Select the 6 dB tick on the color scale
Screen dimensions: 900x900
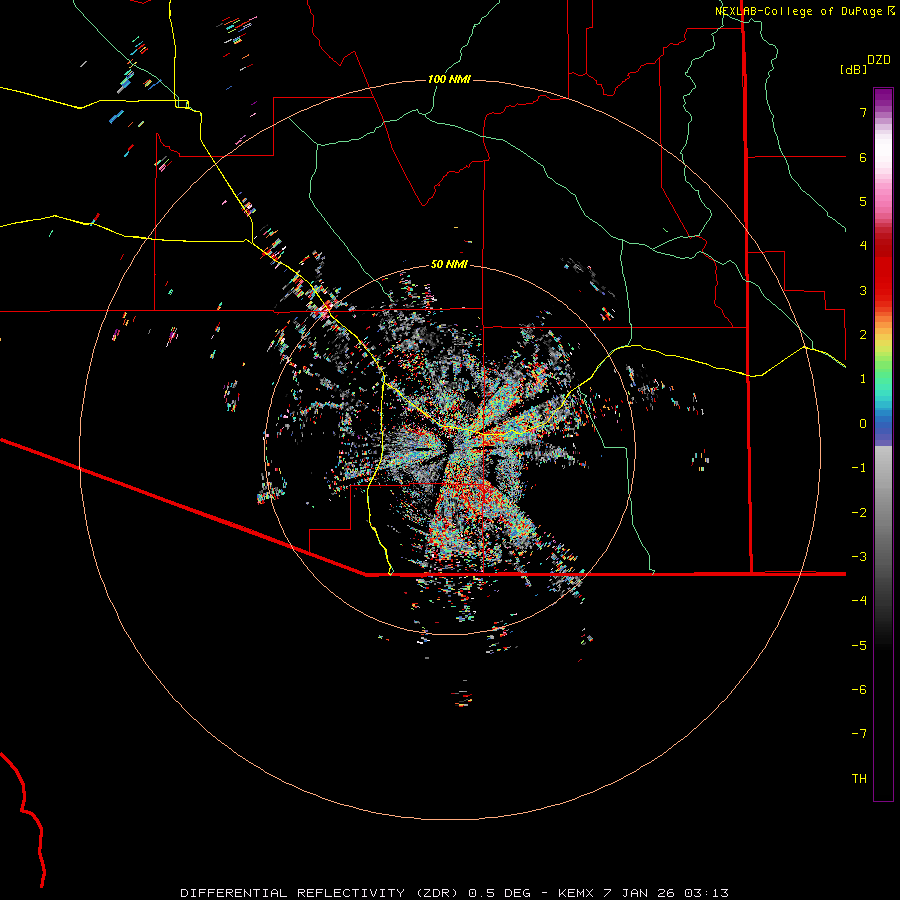click(x=863, y=157)
